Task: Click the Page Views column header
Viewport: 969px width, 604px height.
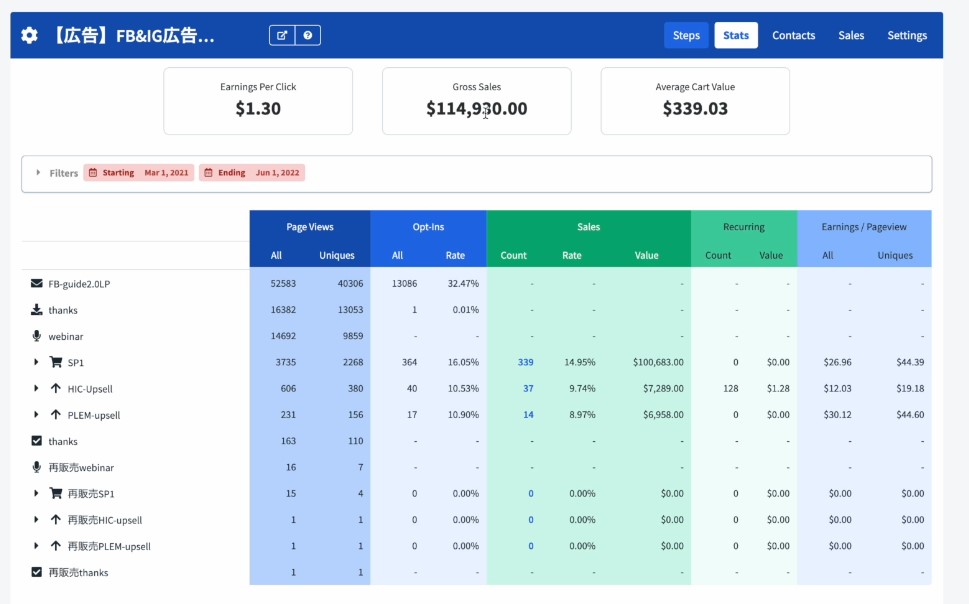Action: (310, 227)
